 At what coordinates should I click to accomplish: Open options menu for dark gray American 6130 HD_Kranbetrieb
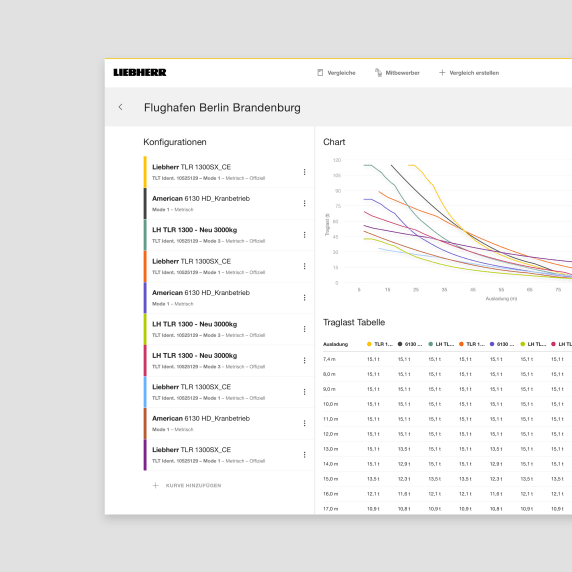click(x=304, y=203)
